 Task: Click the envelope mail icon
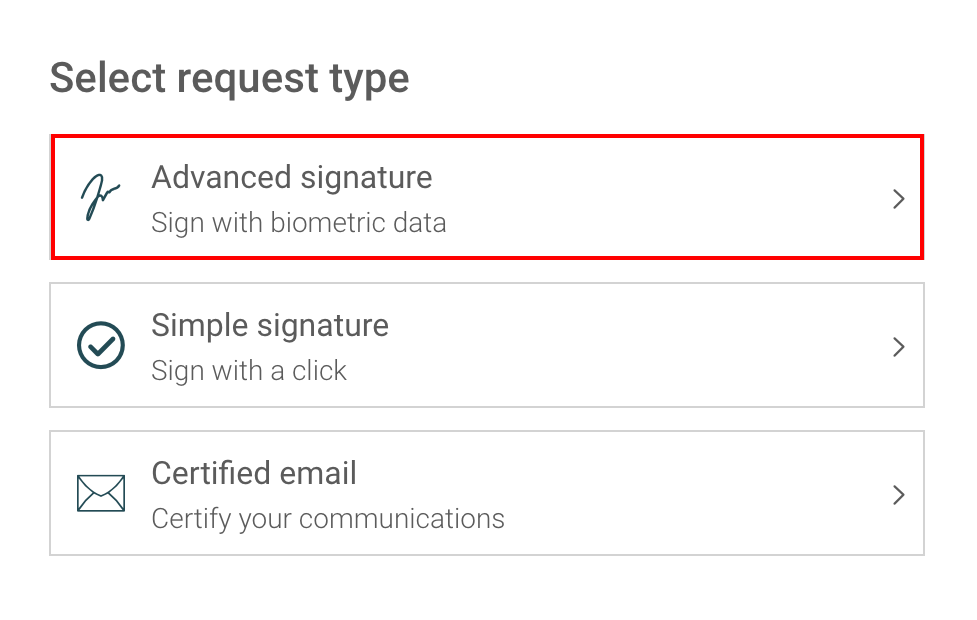(x=101, y=493)
